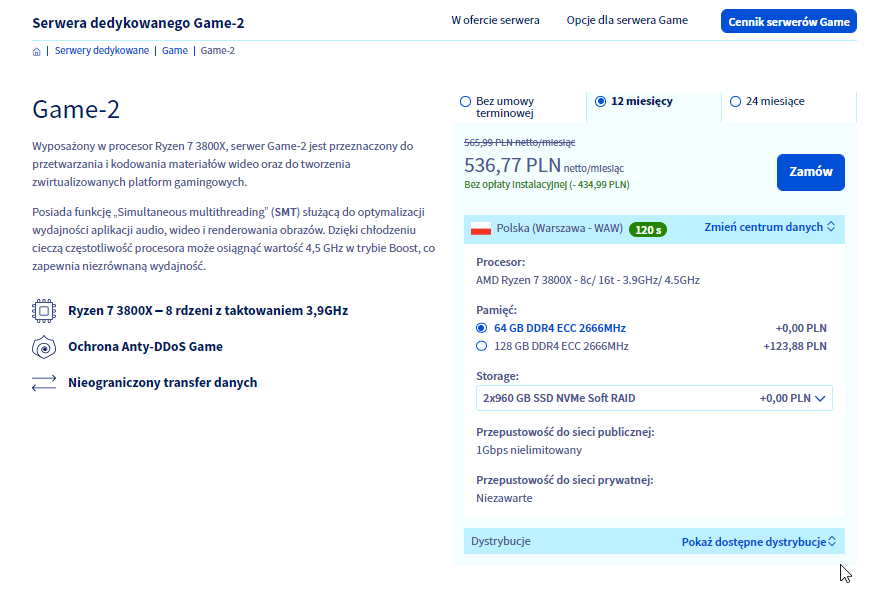This screenshot has width=887, height=599.
Task: Expand Pokaż dostępne dystrybucje
Action: pyautogui.click(x=759, y=542)
